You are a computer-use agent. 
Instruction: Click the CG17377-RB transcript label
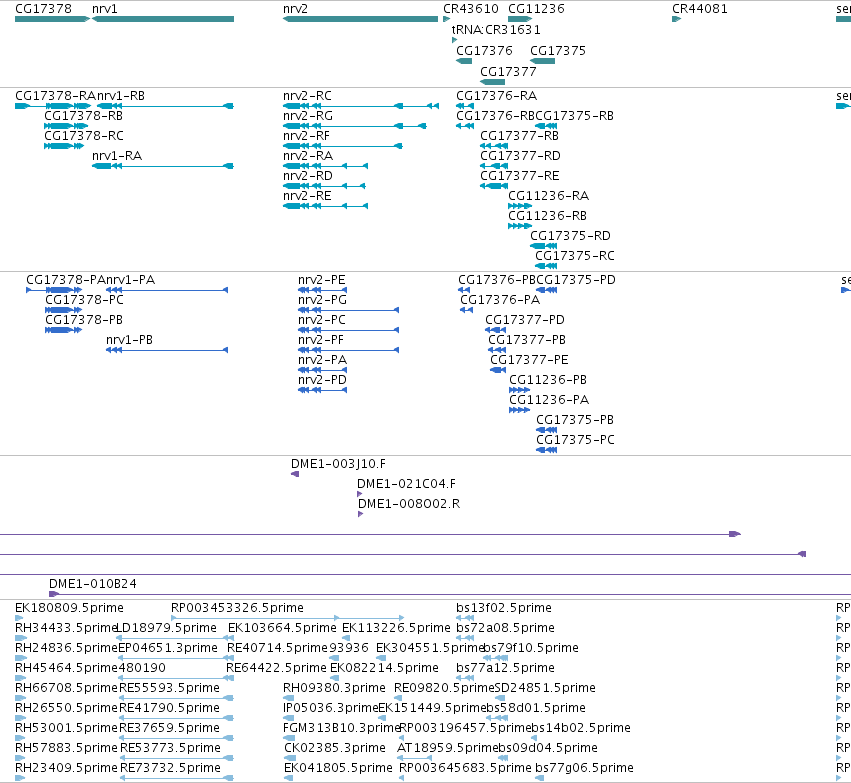pos(519,136)
